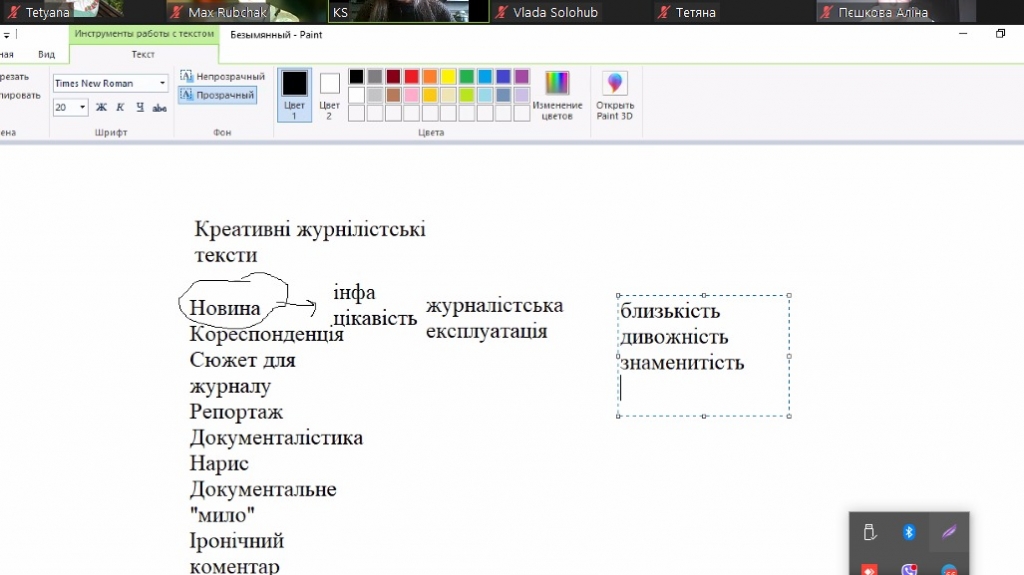
Task: Select Непрозрачный background option
Action: pyautogui.click(x=223, y=76)
